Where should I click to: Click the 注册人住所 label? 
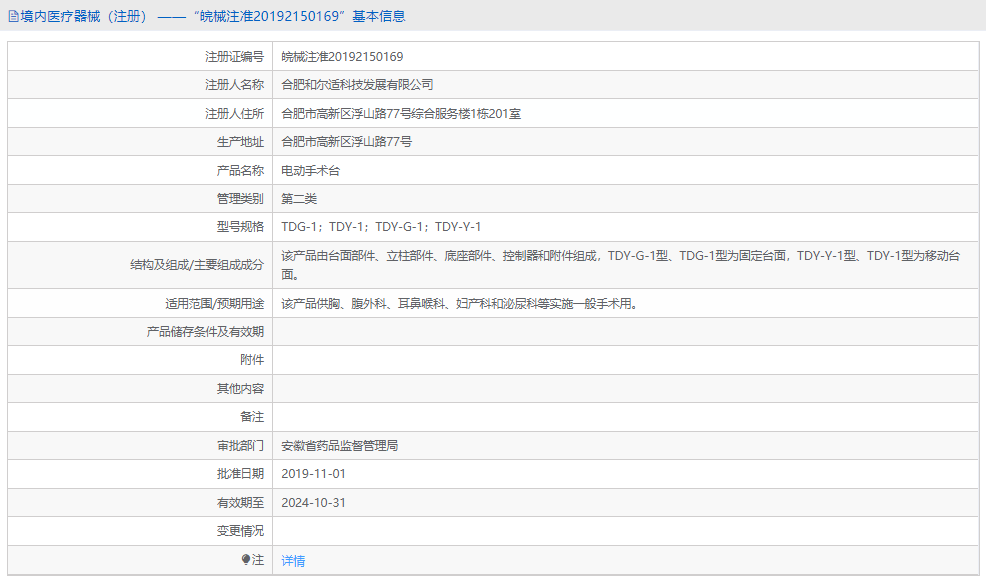click(x=234, y=114)
